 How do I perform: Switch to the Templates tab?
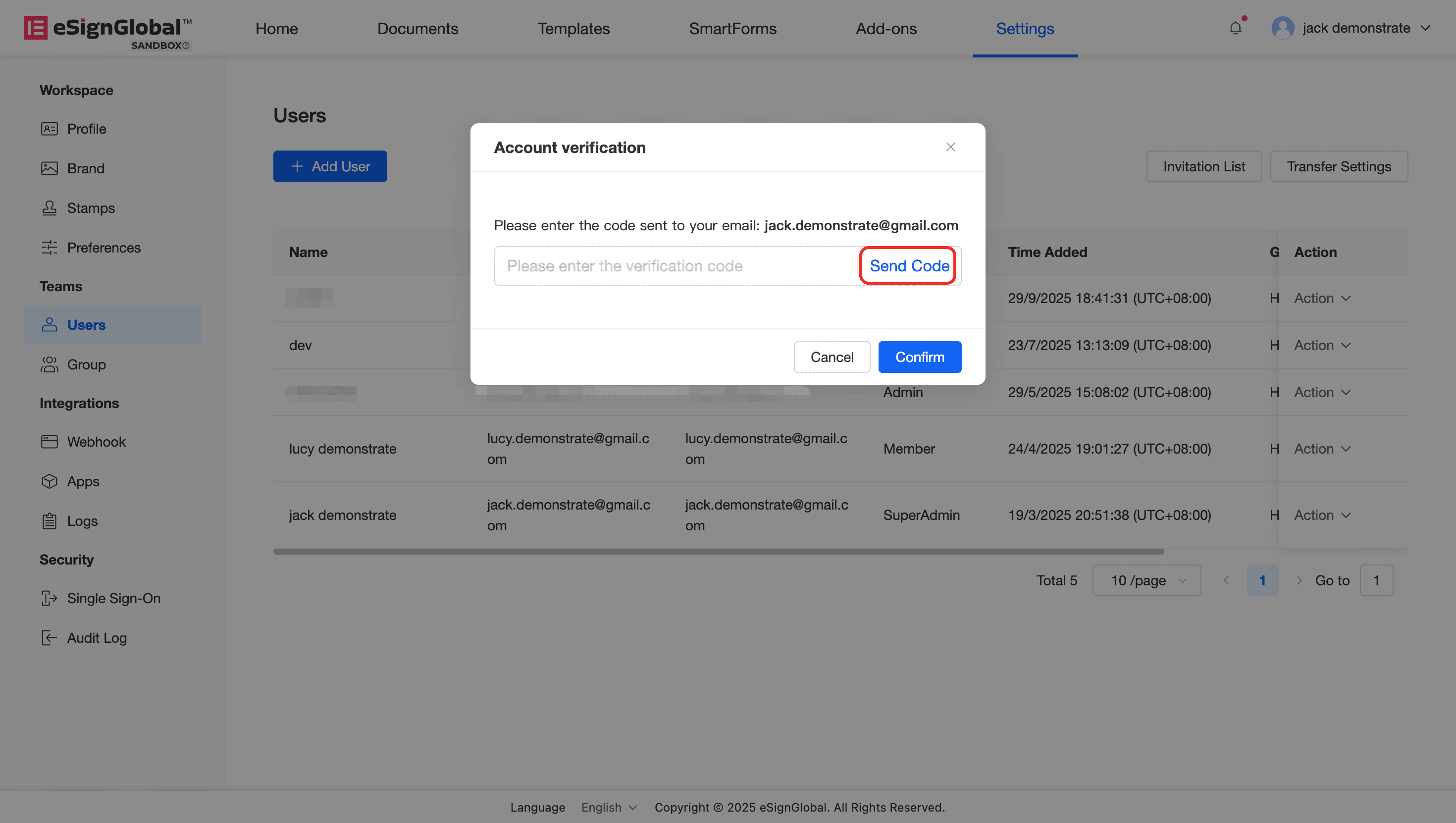coord(573,28)
